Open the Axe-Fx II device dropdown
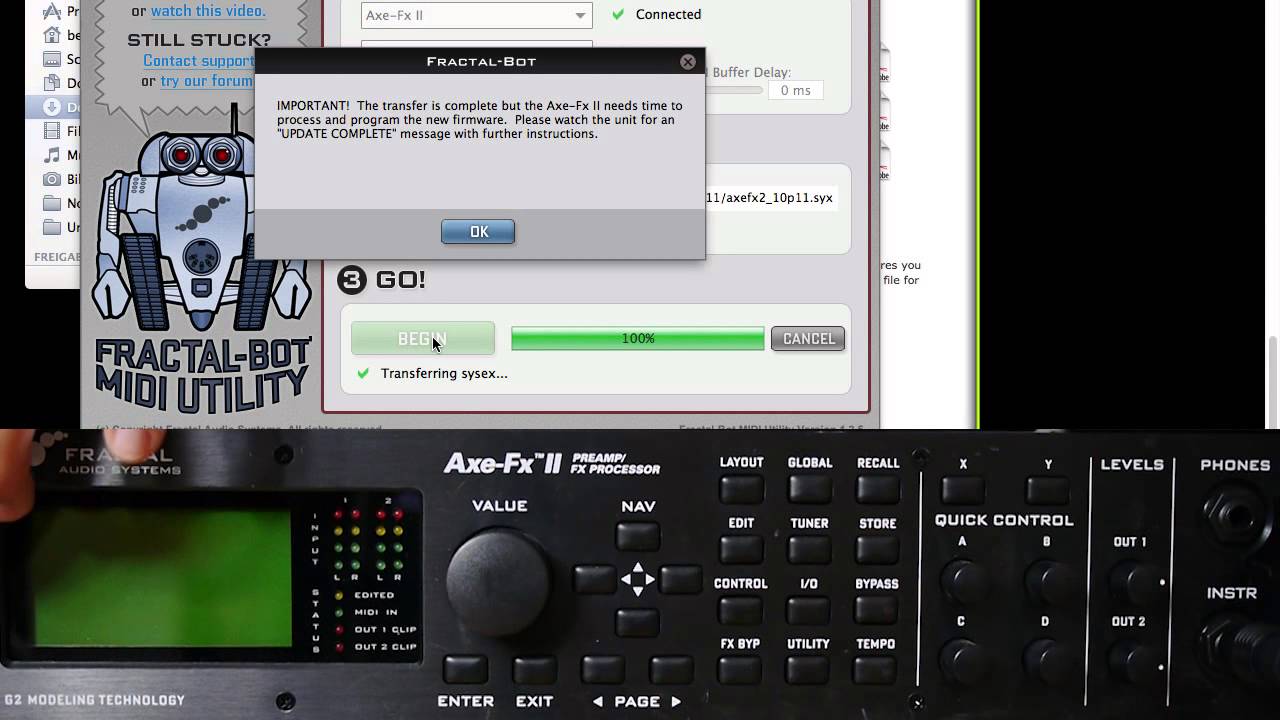This screenshot has height=720, width=1280. (476, 15)
